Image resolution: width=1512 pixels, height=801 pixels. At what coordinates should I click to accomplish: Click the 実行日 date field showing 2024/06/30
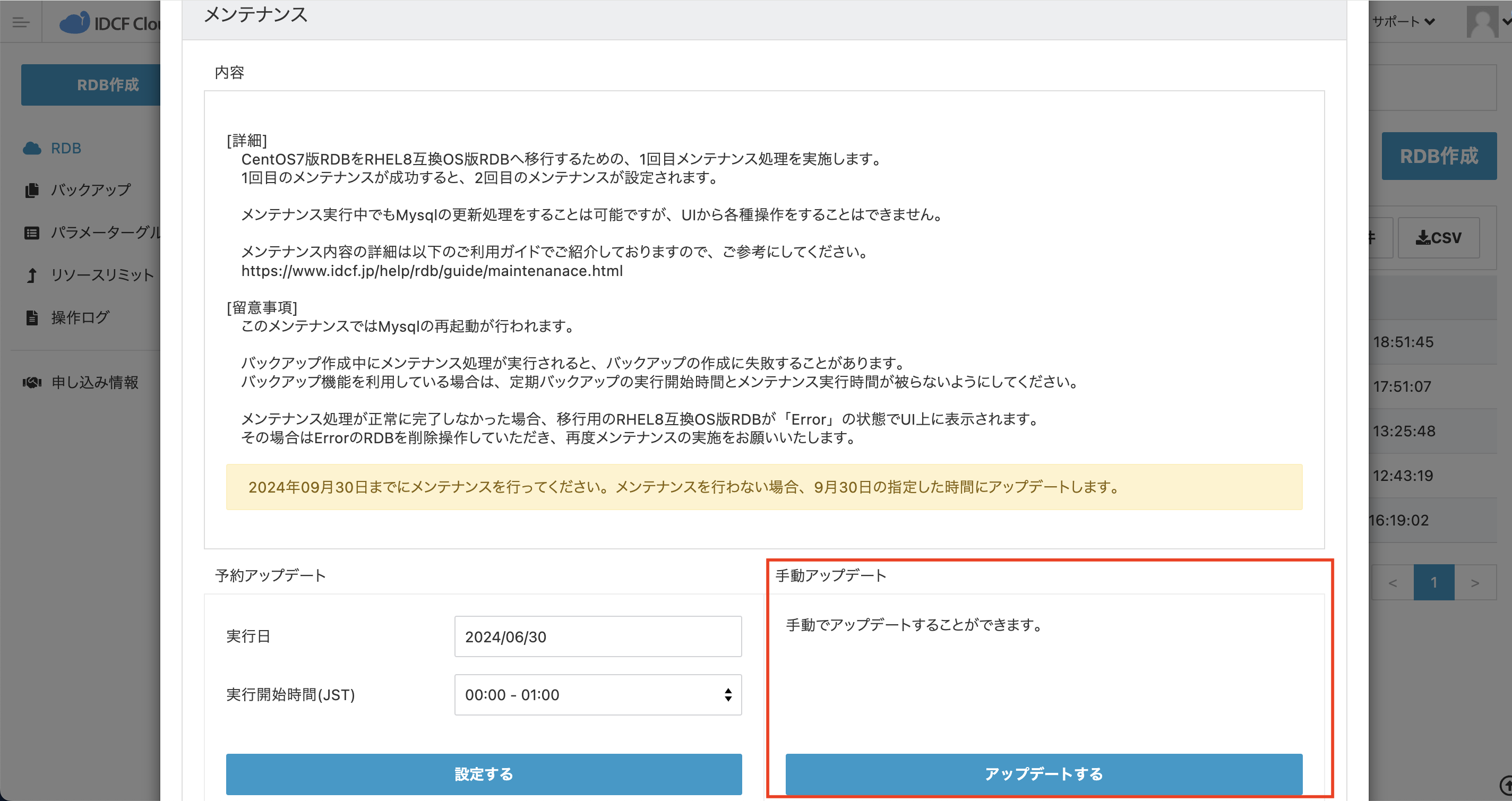coord(597,636)
